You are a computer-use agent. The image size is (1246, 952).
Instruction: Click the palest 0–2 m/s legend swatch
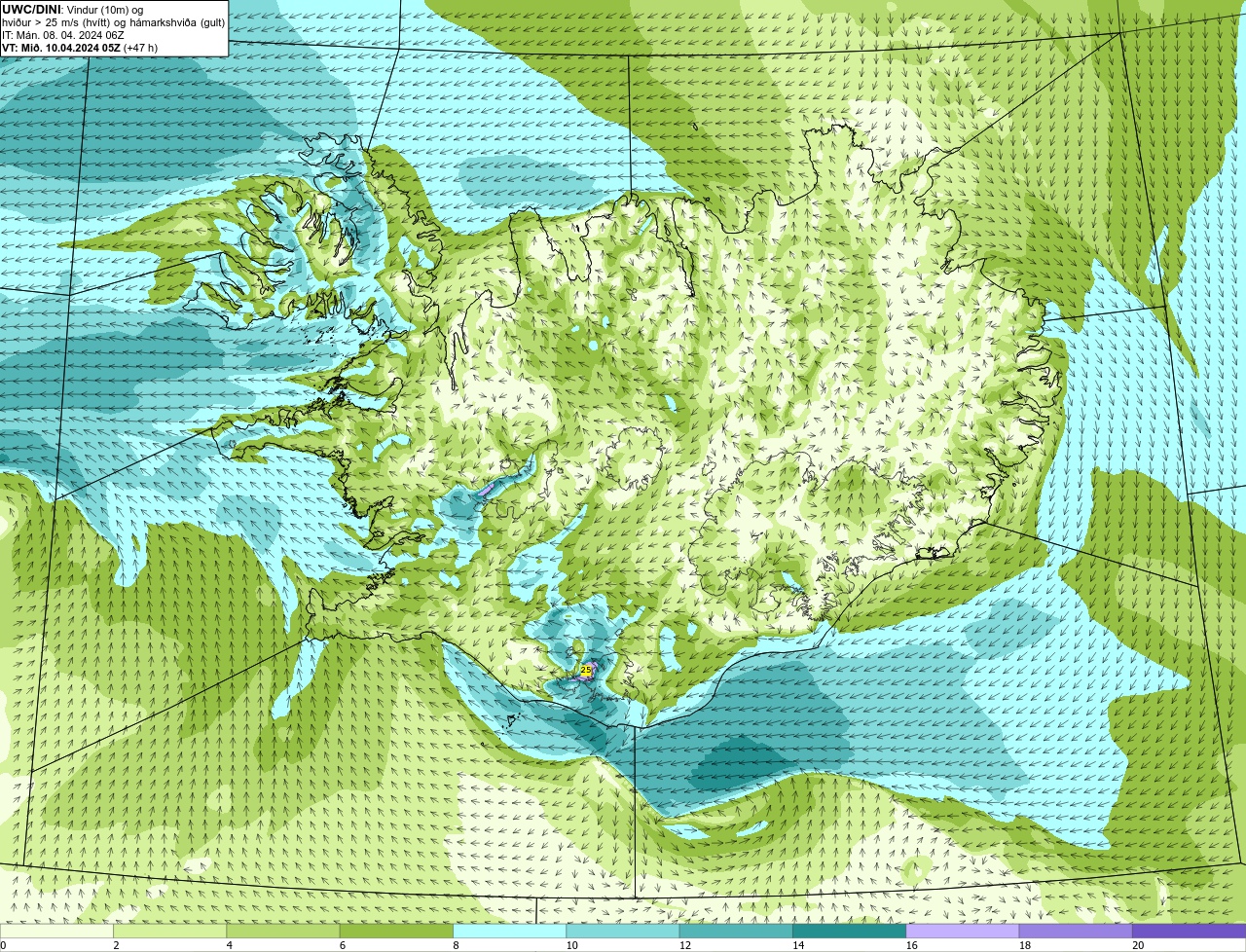tap(56, 931)
